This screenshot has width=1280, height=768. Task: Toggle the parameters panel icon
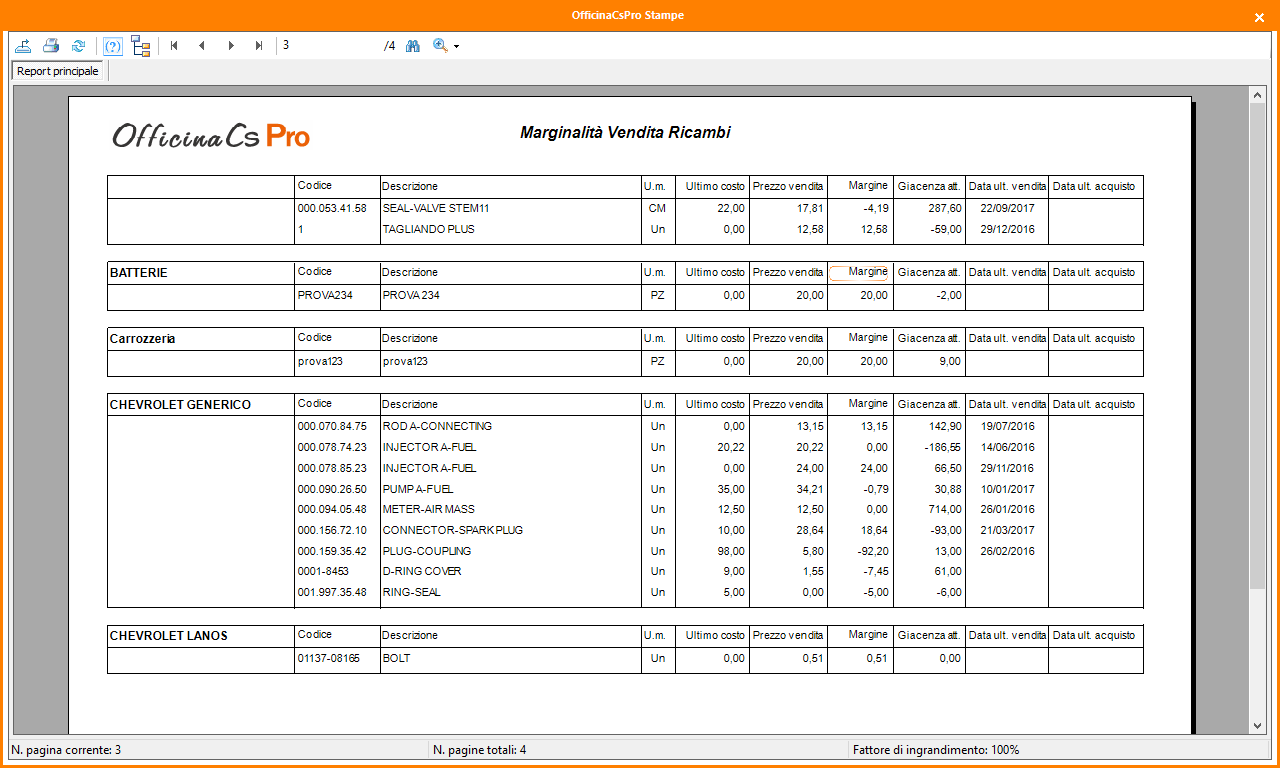[113, 46]
